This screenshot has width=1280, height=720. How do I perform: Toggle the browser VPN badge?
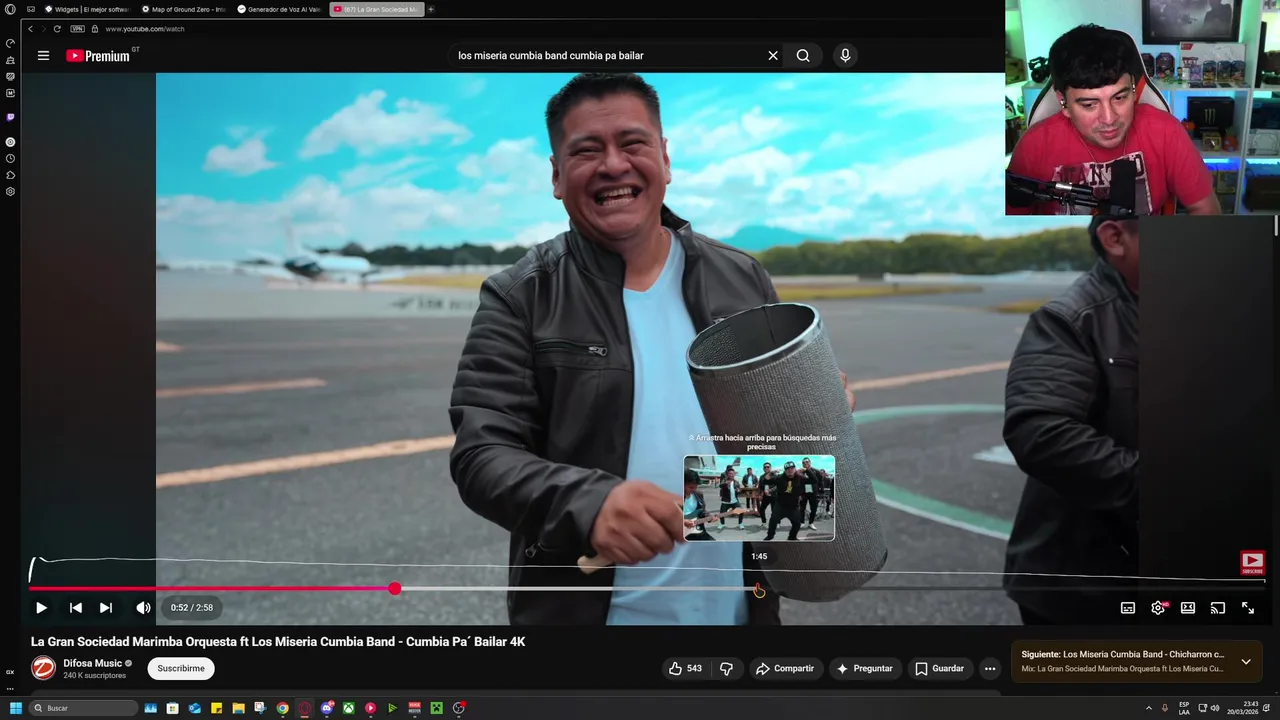(x=77, y=29)
